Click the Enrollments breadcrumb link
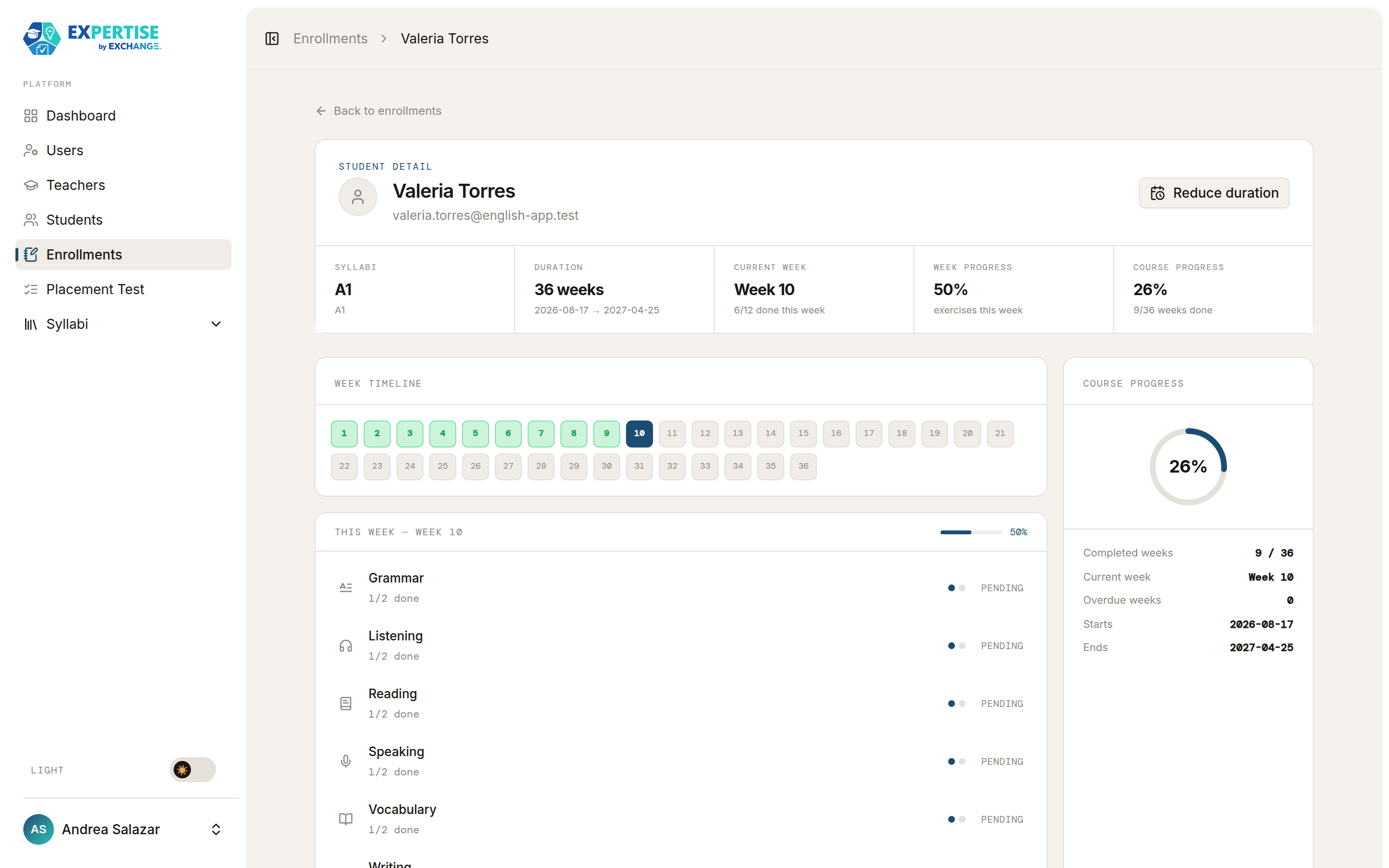The height and width of the screenshot is (868, 1389). click(330, 39)
